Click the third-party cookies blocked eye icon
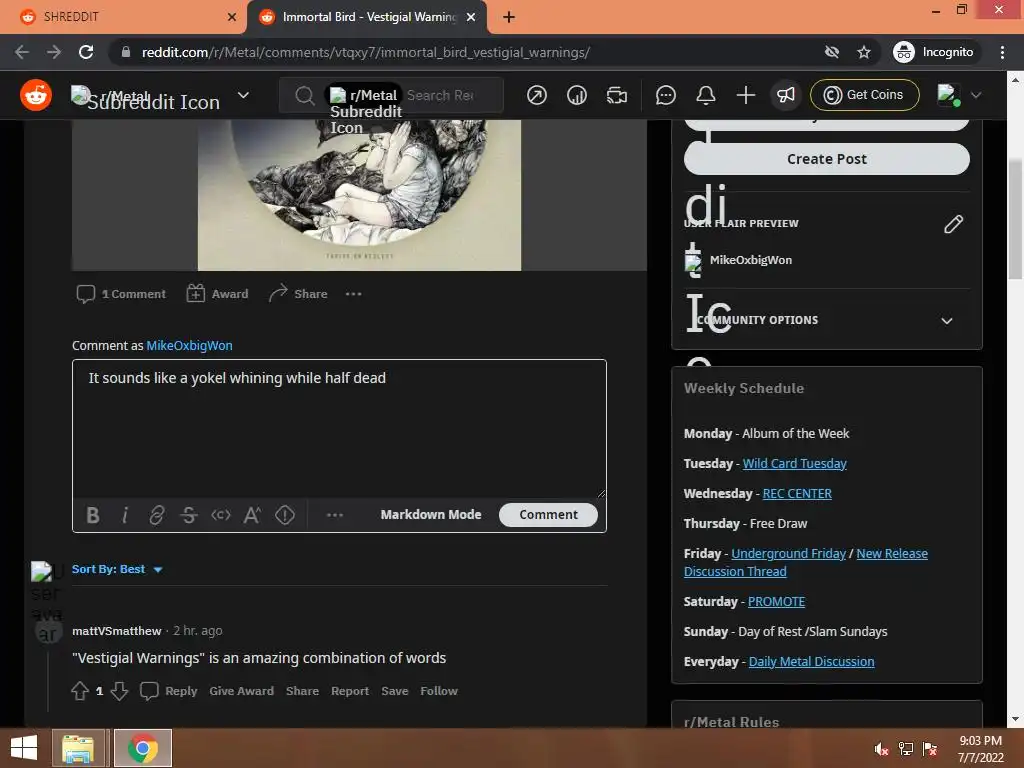Viewport: 1024px width, 768px height. pos(831,52)
